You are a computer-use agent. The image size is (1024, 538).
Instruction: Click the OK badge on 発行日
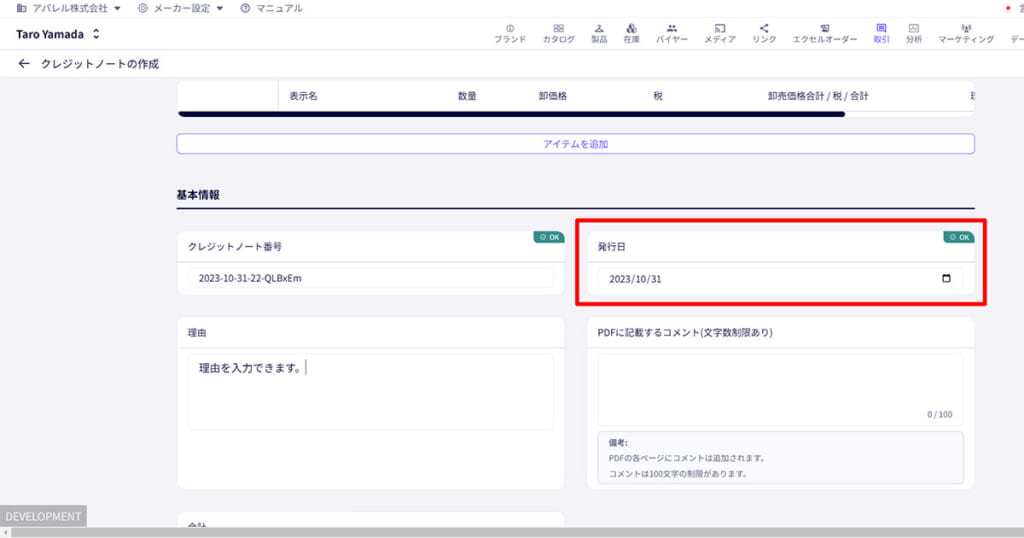pos(959,237)
